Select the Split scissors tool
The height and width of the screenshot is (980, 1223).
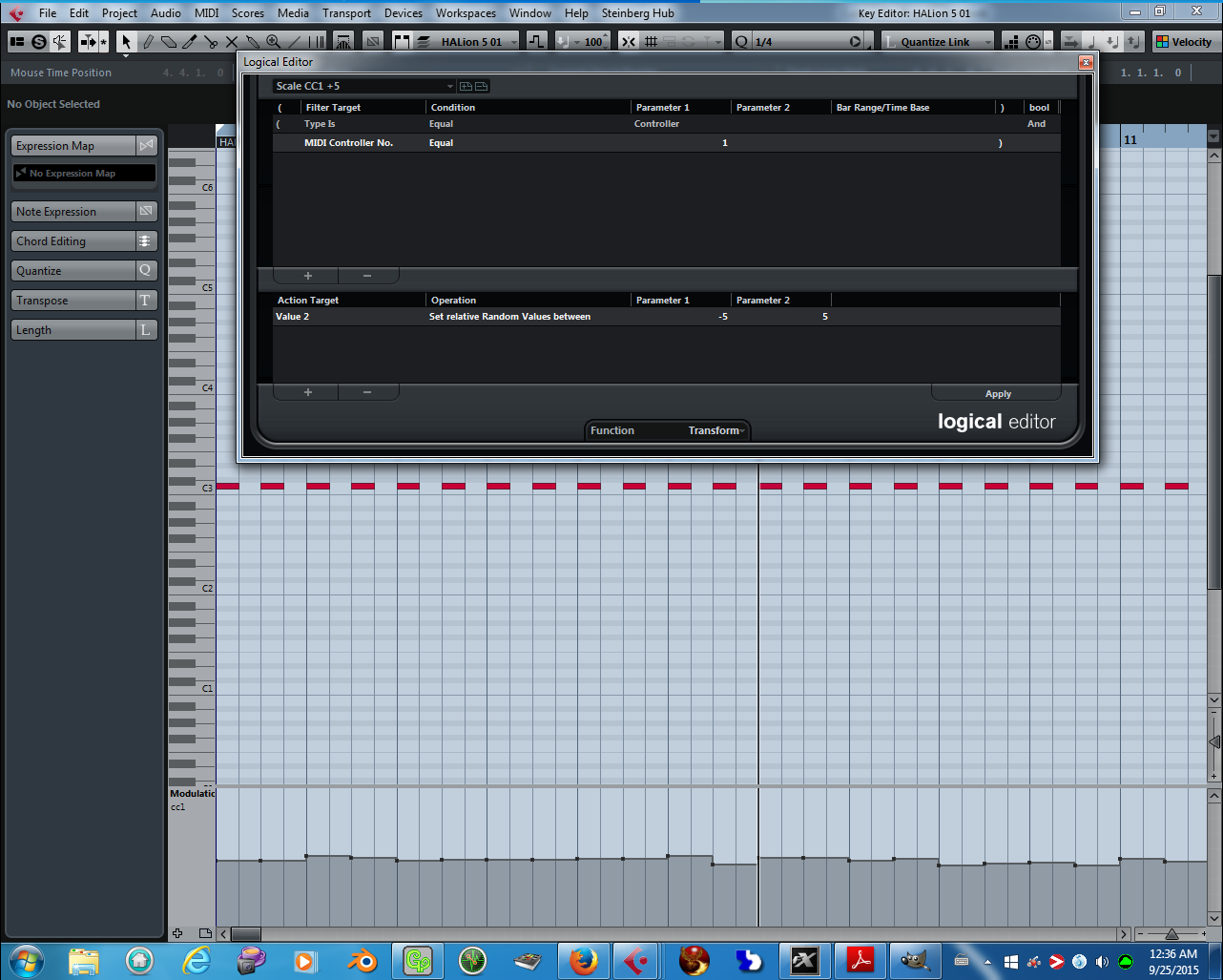[211, 42]
